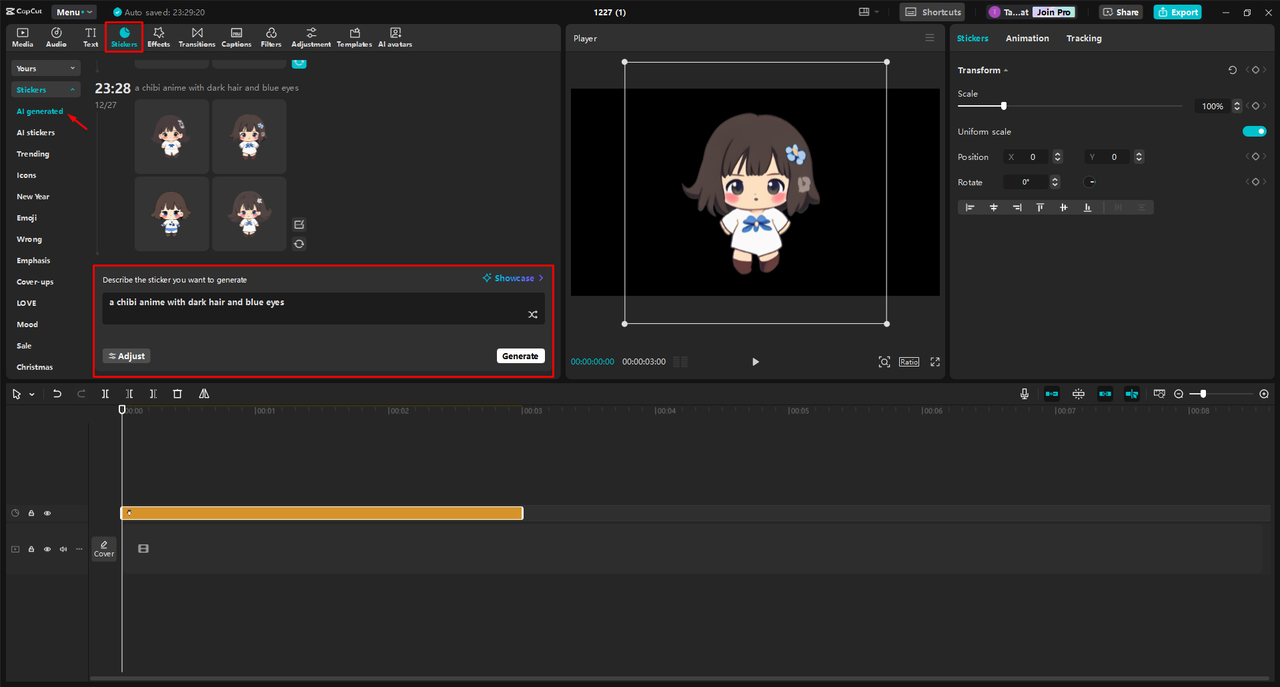
Task: Click the microphone record voiceover icon
Action: click(1024, 394)
